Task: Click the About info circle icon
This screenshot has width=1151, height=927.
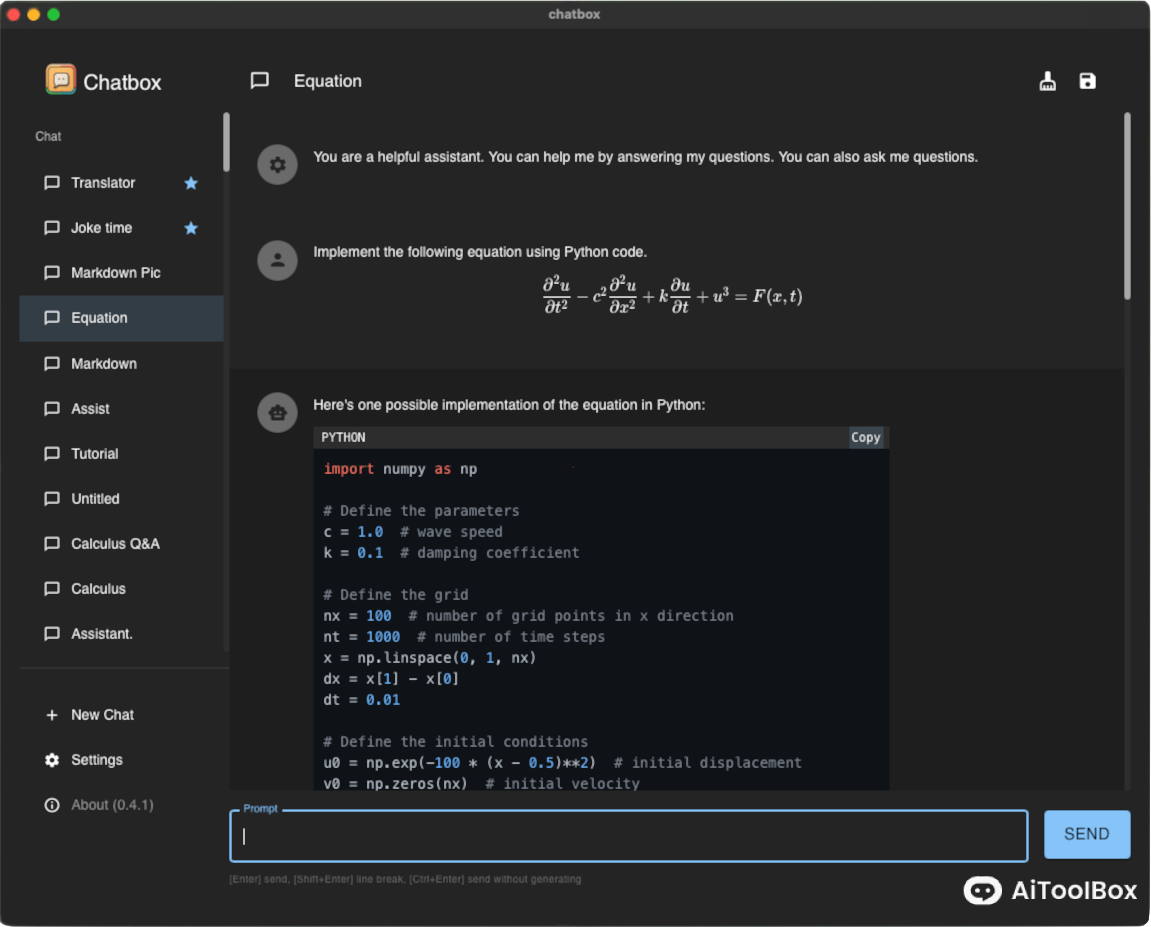Action: 52,805
